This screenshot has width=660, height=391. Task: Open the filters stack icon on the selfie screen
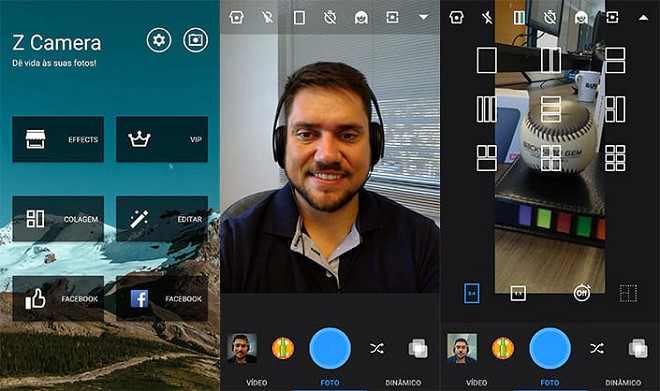click(x=418, y=348)
